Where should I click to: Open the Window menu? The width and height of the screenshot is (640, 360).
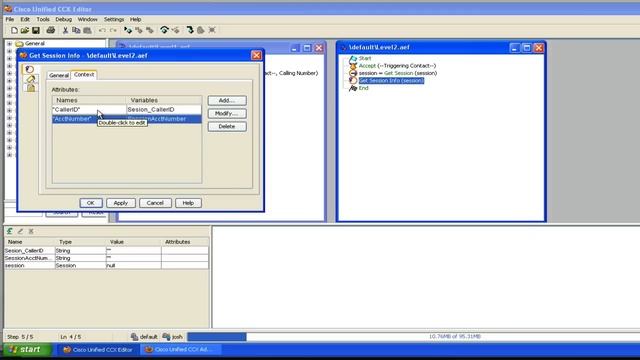[x=87, y=19]
